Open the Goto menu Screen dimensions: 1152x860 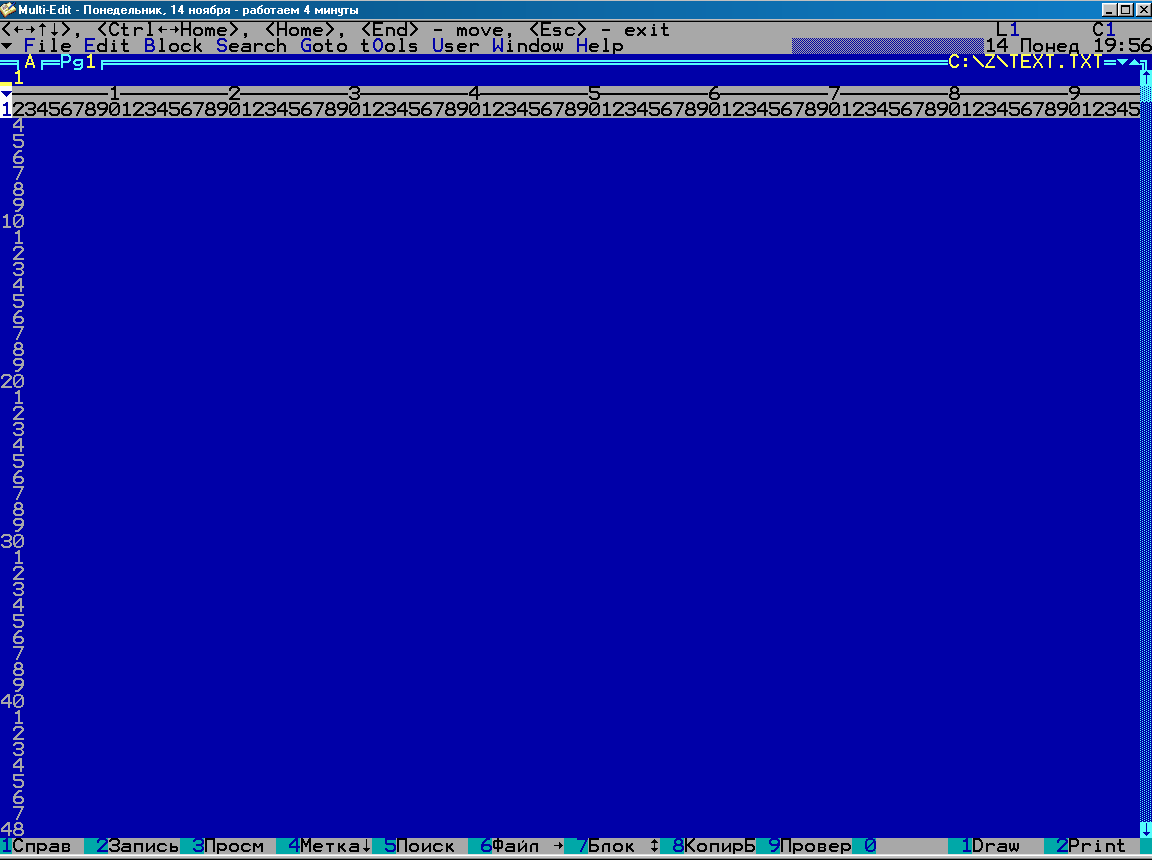323,46
